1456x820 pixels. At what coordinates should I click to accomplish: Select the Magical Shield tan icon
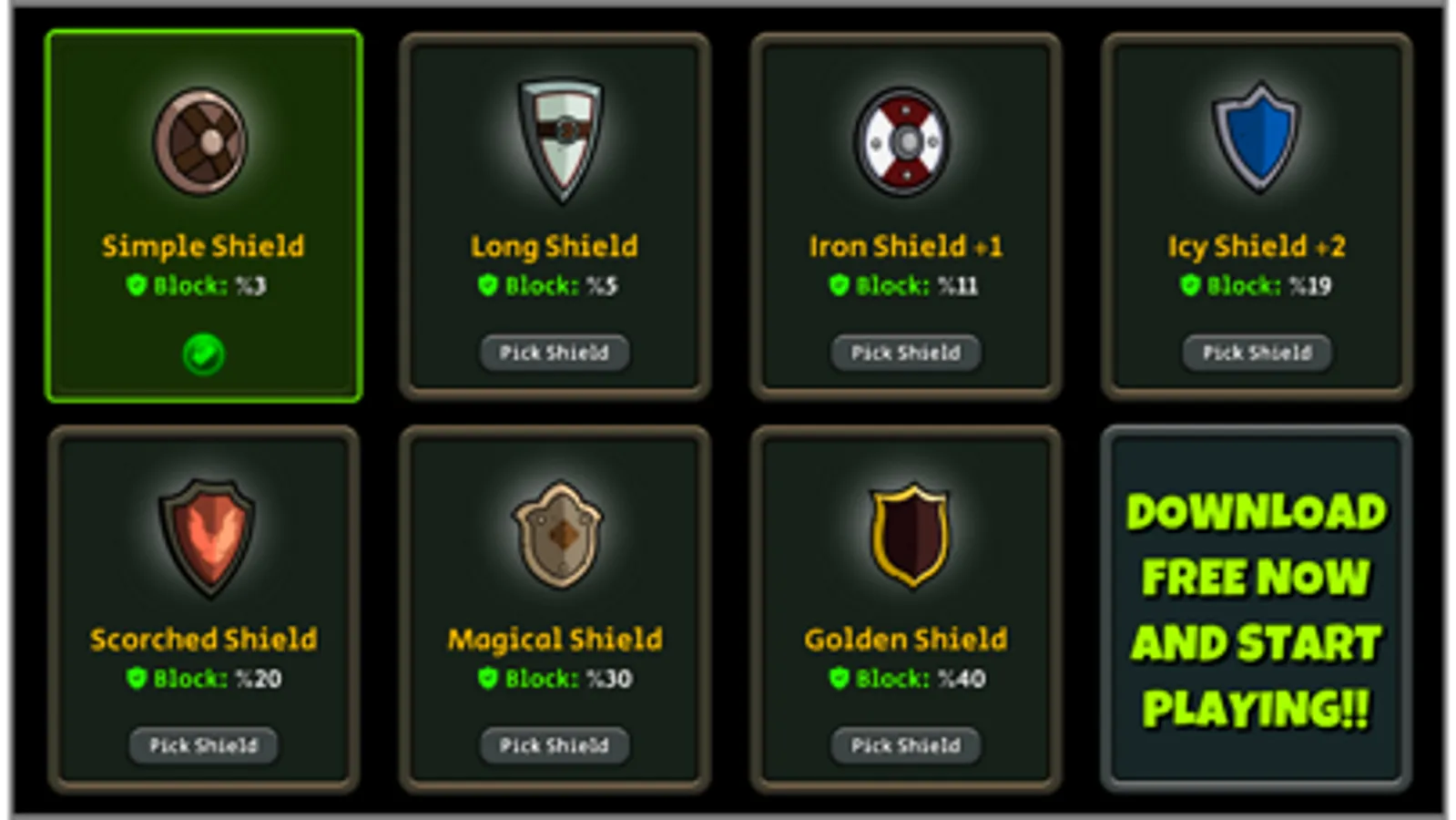[558, 534]
